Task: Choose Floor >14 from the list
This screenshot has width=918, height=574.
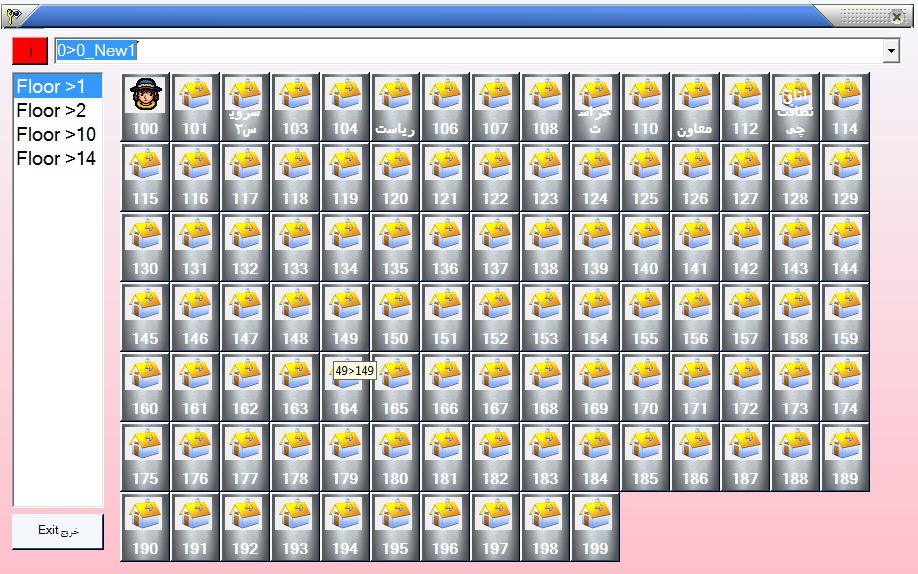Action: [55, 158]
